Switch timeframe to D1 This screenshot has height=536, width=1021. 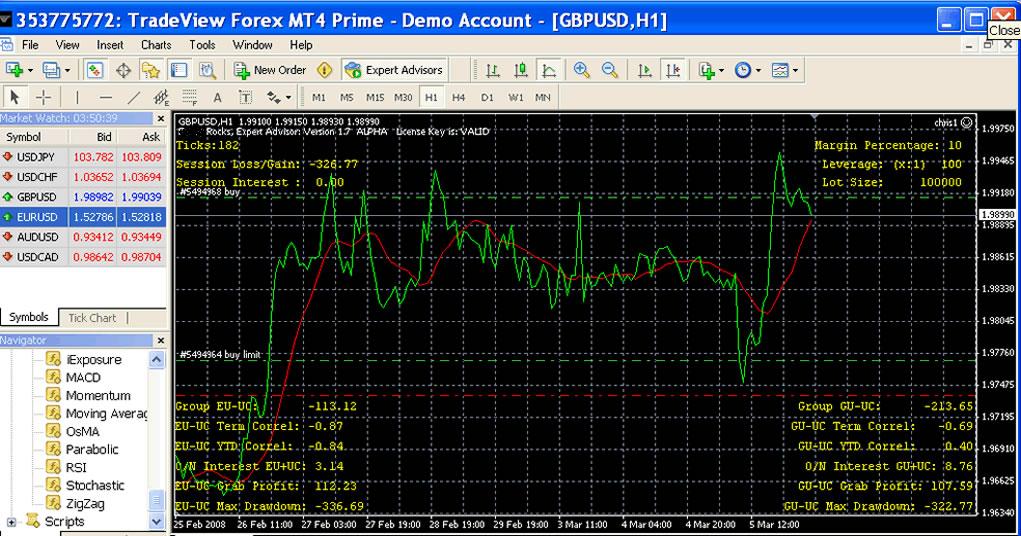(x=487, y=98)
